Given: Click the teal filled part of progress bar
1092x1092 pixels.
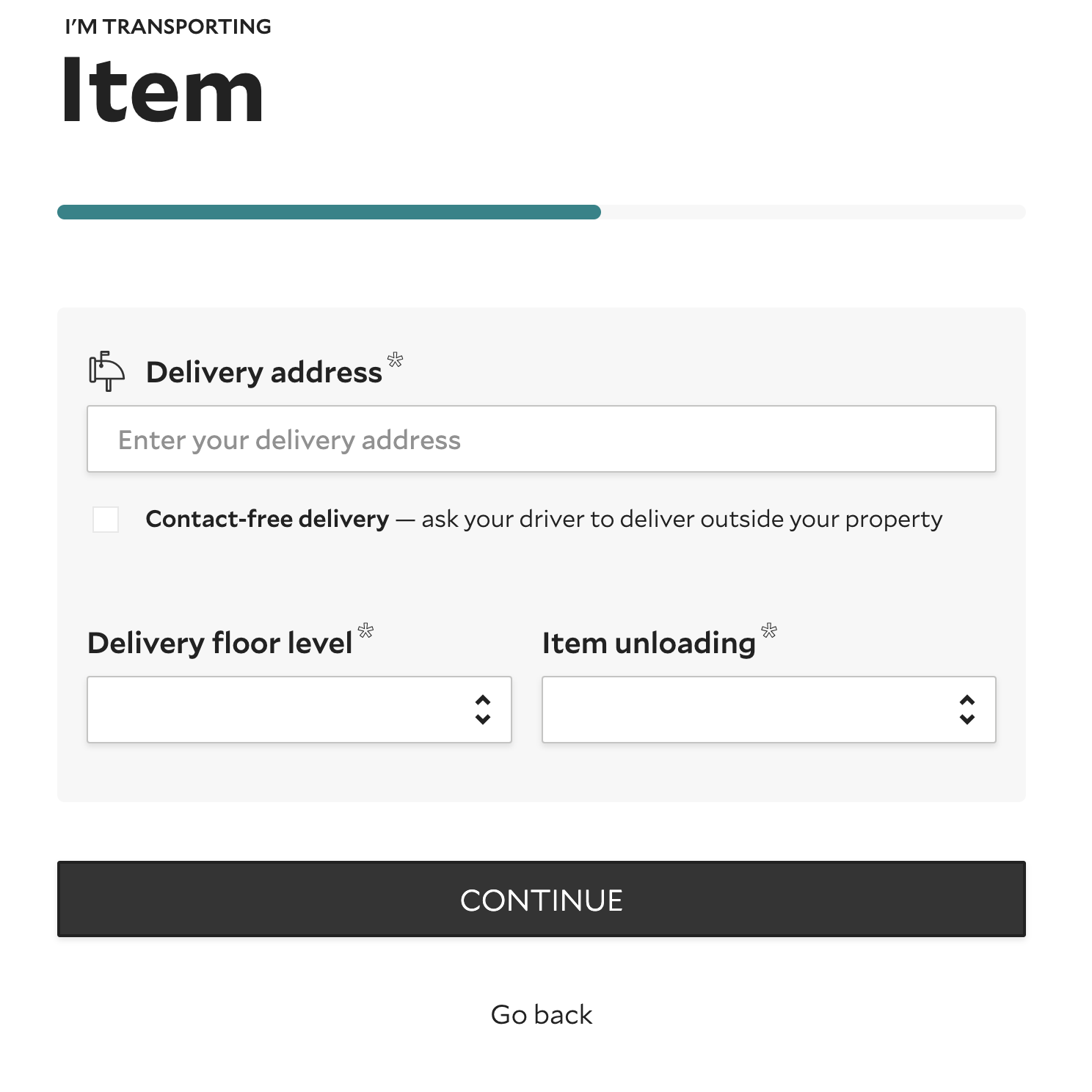Looking at the screenshot, I should [329, 212].
